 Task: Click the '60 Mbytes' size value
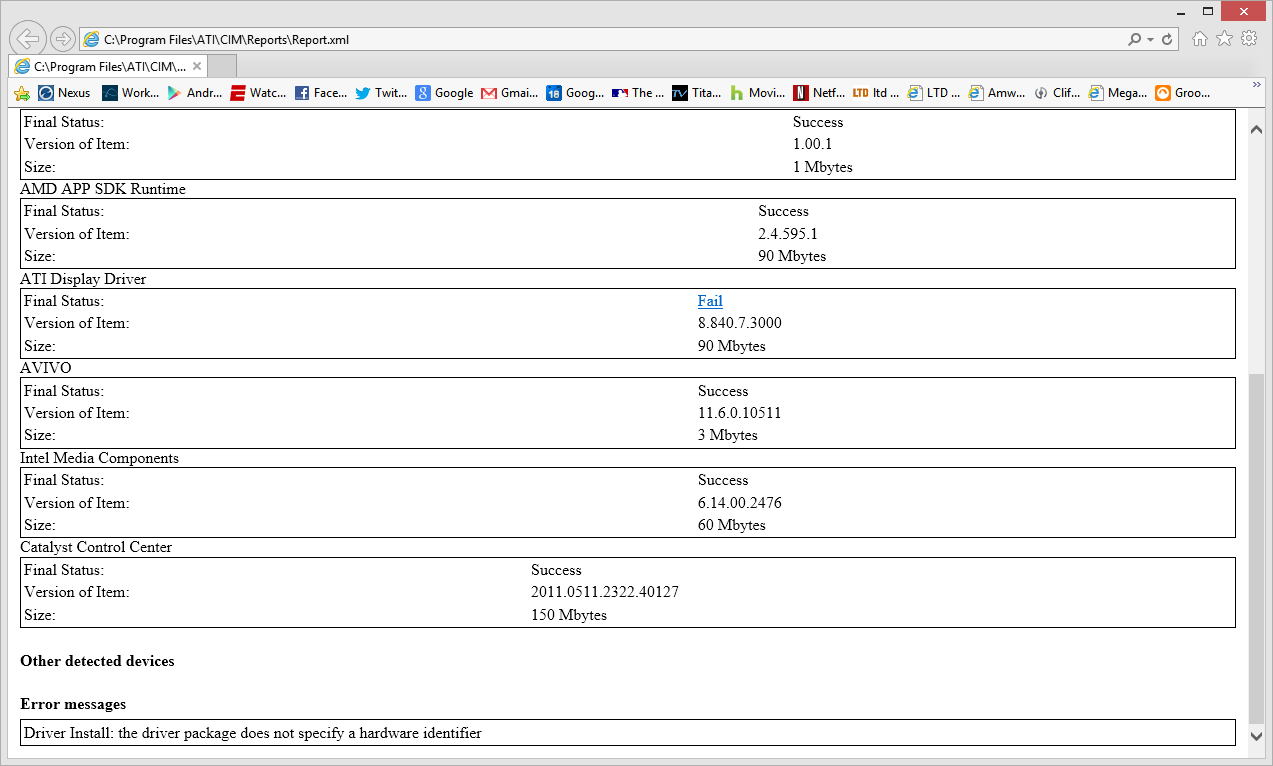tap(732, 525)
